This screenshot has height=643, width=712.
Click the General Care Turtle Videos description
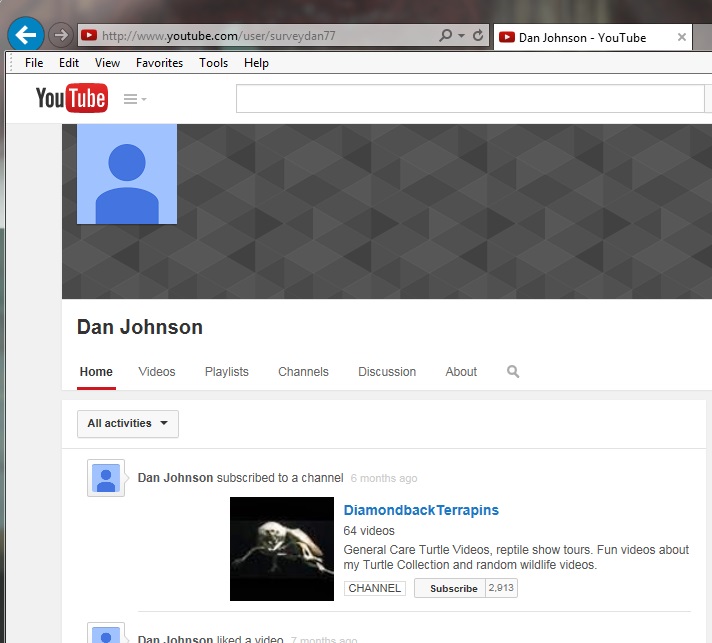click(x=516, y=557)
